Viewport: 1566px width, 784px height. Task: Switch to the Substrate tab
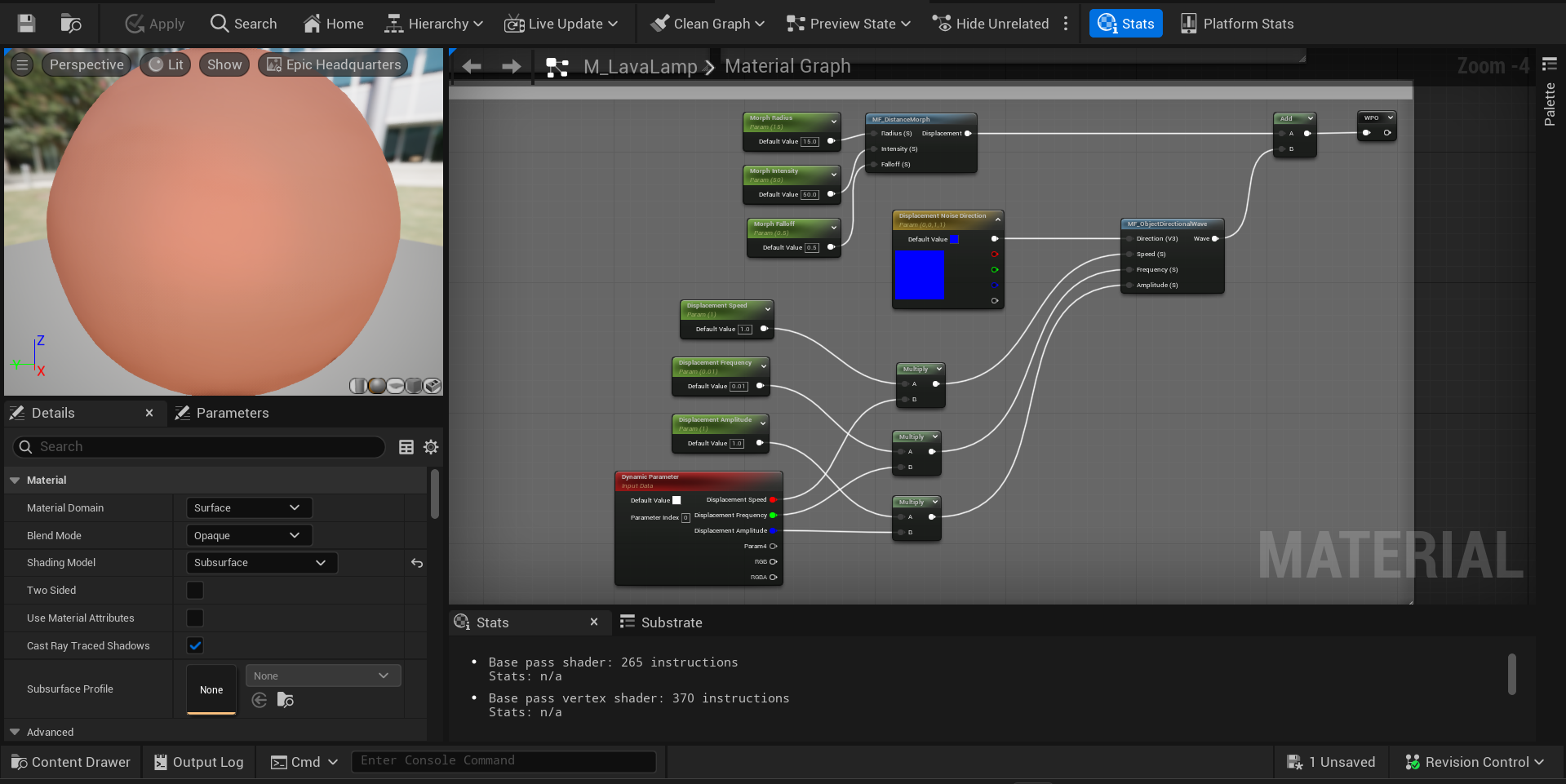point(671,622)
